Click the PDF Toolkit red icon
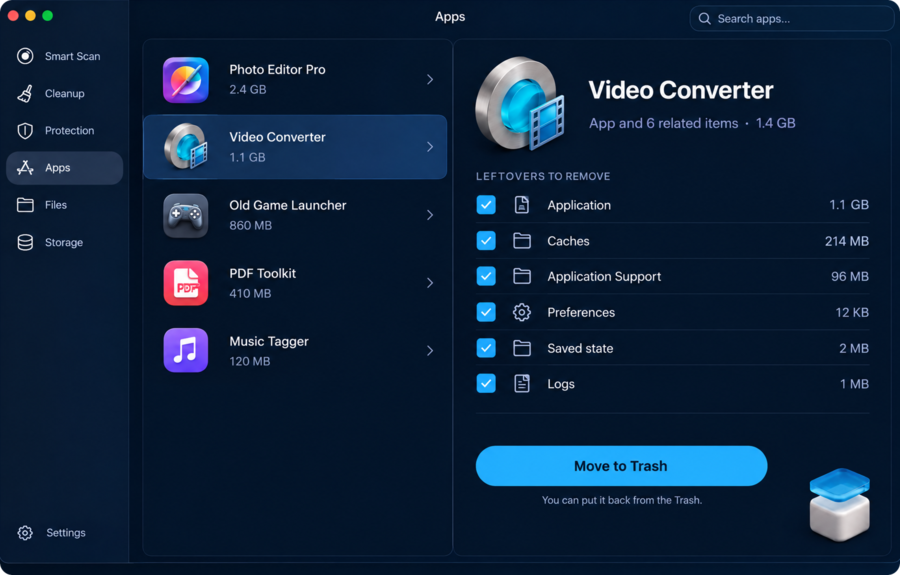This screenshot has width=900, height=575. coord(185,283)
